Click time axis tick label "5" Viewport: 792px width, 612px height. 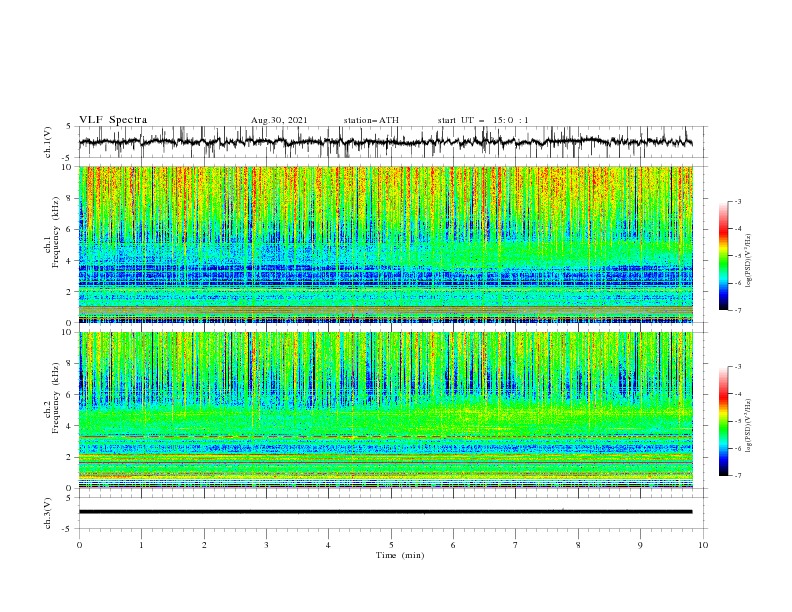pos(391,545)
